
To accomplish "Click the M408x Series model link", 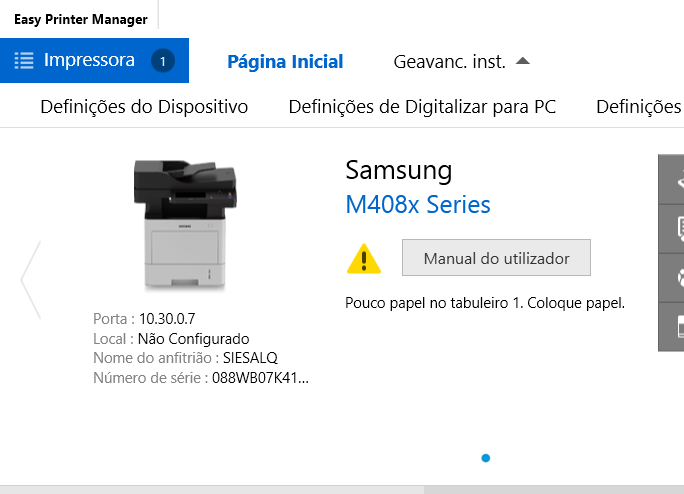I will [418, 204].
